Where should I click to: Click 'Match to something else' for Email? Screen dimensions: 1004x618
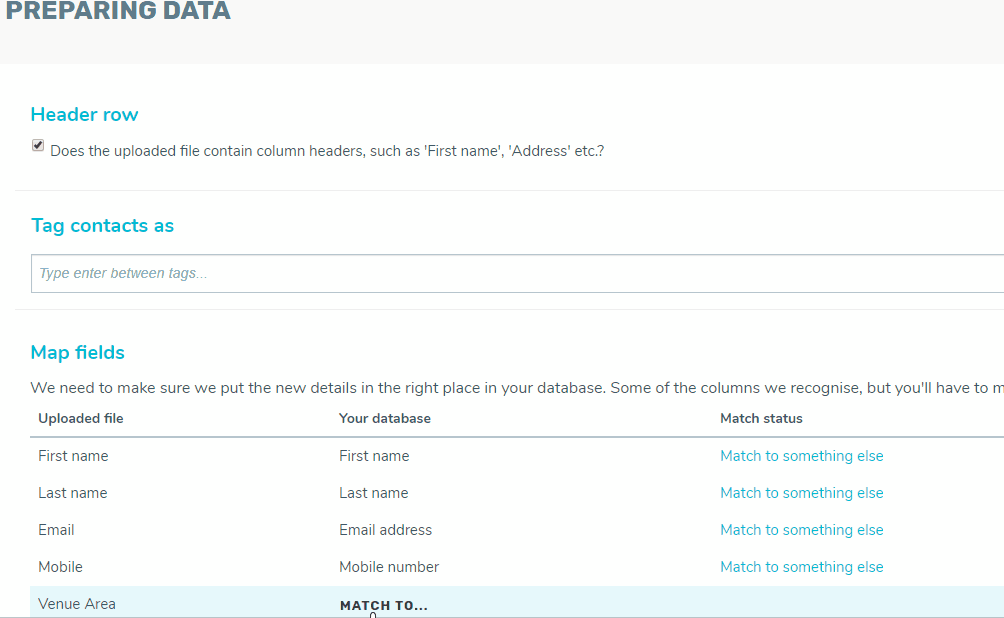click(802, 530)
